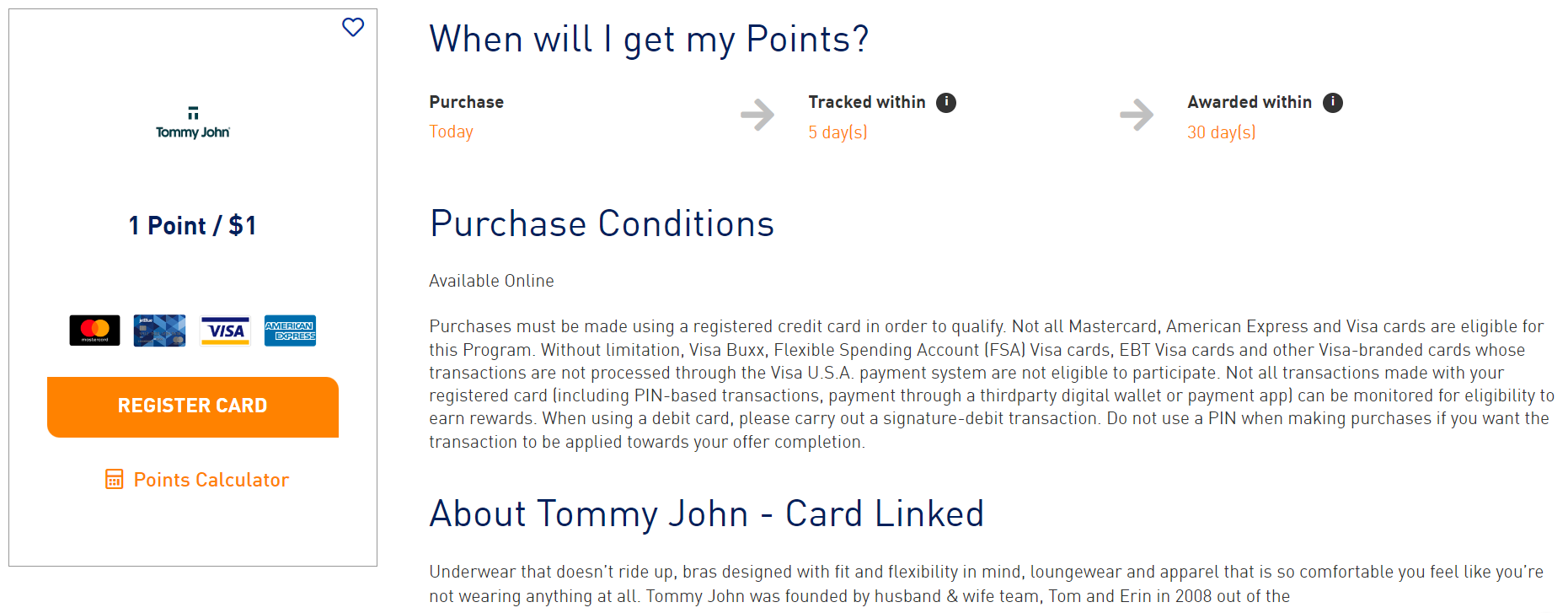Click the info icon beside Awarded within

[x=1333, y=101]
